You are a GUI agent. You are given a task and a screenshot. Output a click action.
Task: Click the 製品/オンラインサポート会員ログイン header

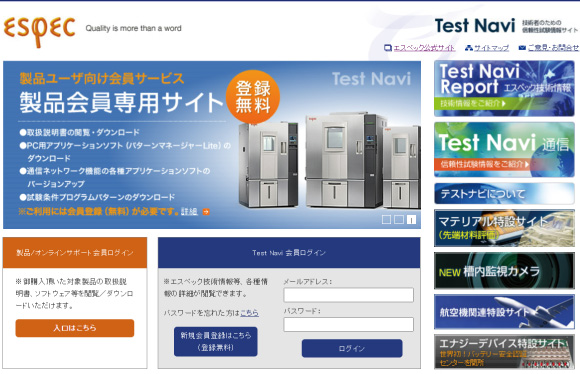coord(75,253)
